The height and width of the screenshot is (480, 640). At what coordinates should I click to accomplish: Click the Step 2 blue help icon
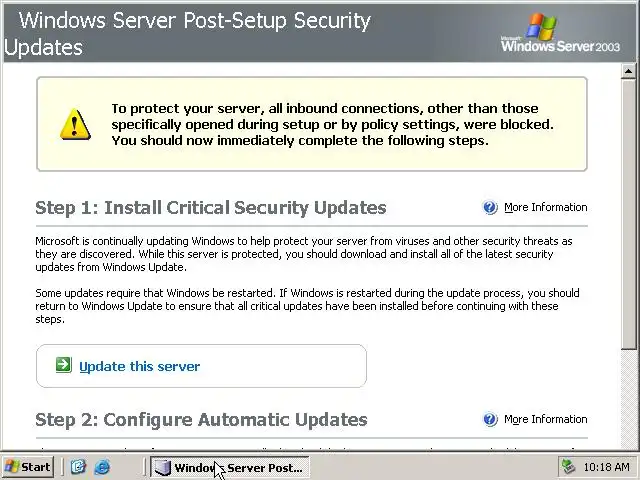pyautogui.click(x=490, y=420)
